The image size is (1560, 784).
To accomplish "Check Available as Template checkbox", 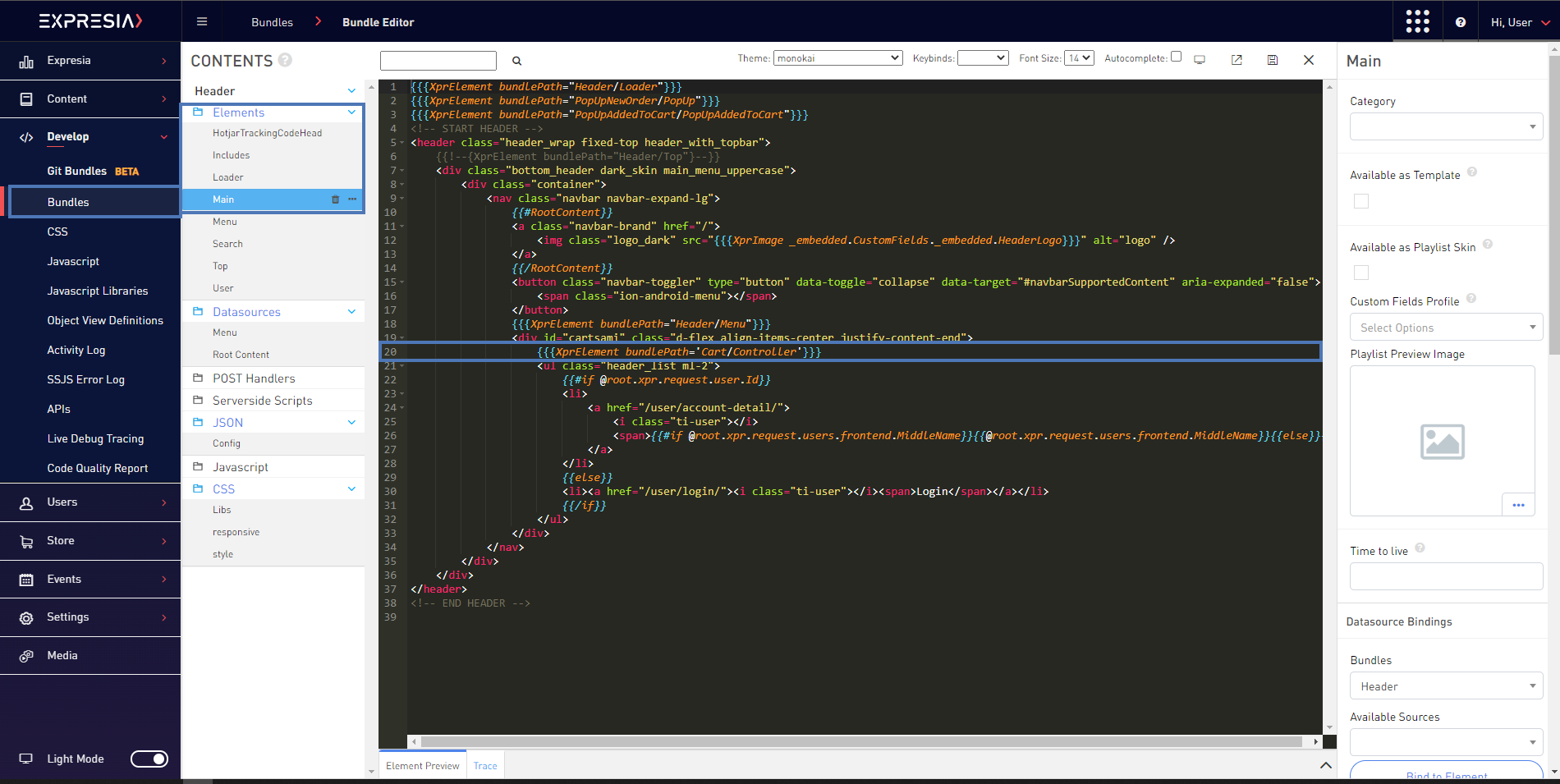I will point(1361,201).
